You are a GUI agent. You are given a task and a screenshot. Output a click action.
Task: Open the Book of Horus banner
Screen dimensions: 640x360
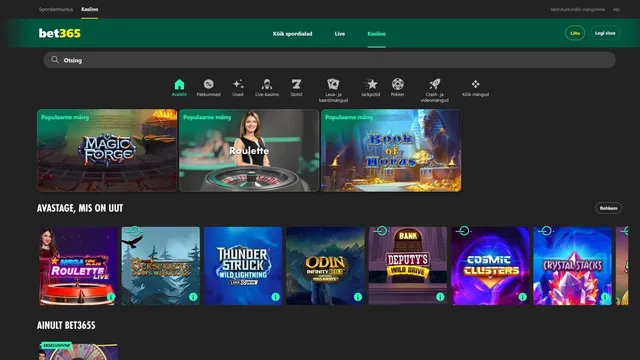pos(391,150)
